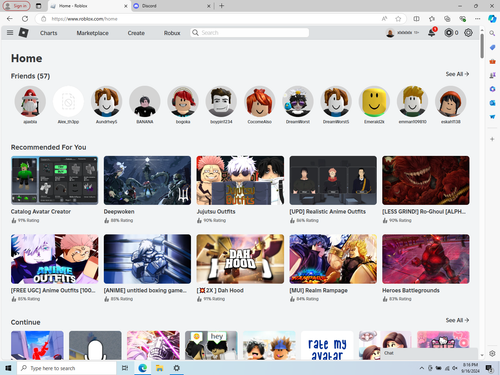Image resolution: width=500 pixels, height=375 pixels.
Task: Open Task View on the taskbar
Action: (x=125, y=368)
